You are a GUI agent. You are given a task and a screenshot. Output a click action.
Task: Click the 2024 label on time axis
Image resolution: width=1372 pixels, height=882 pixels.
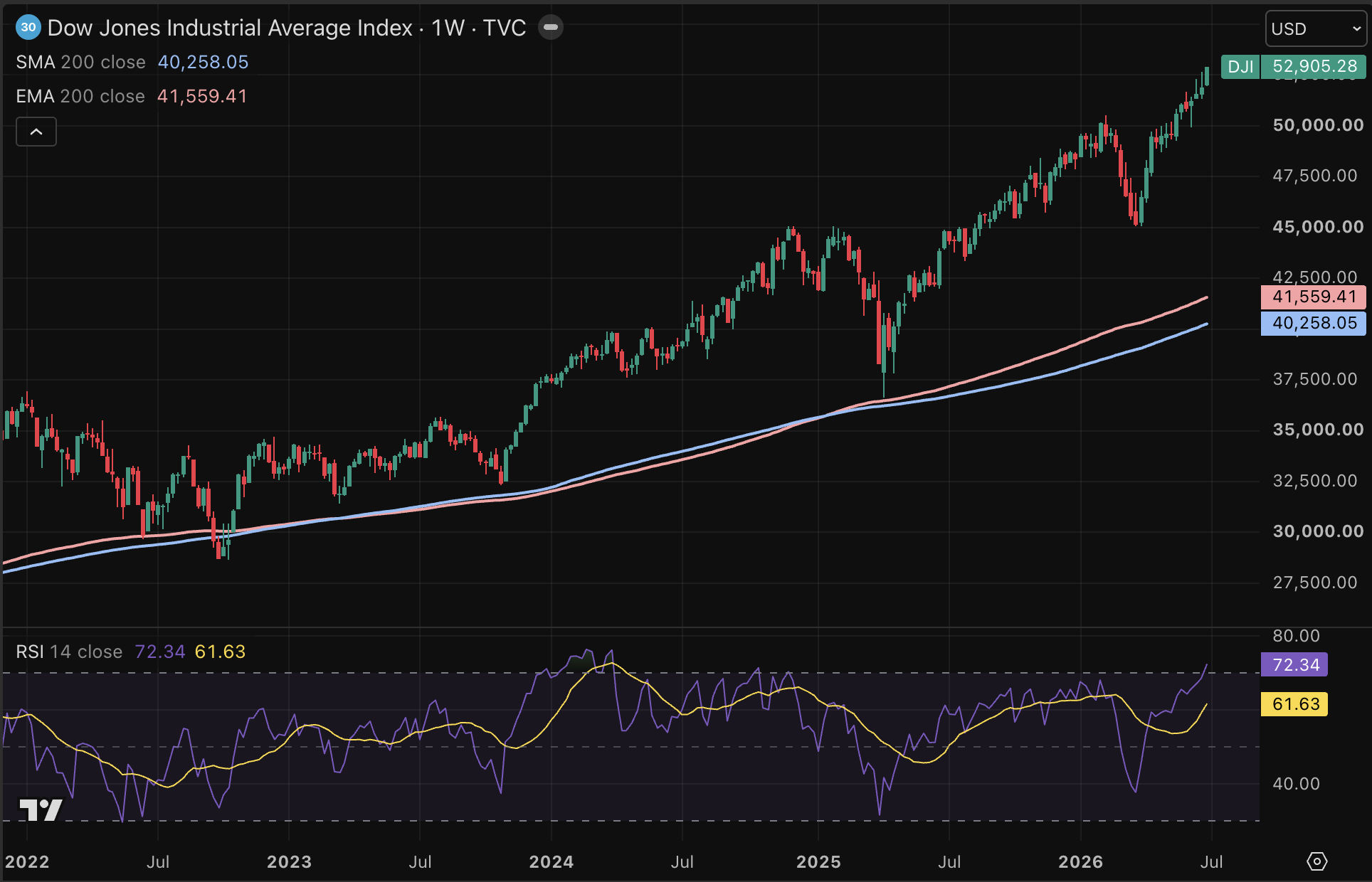coord(552,862)
